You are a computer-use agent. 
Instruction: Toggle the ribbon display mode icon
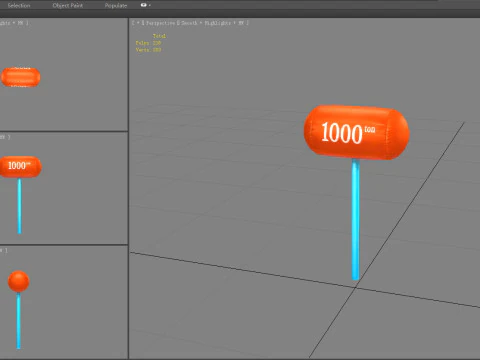point(144,5)
